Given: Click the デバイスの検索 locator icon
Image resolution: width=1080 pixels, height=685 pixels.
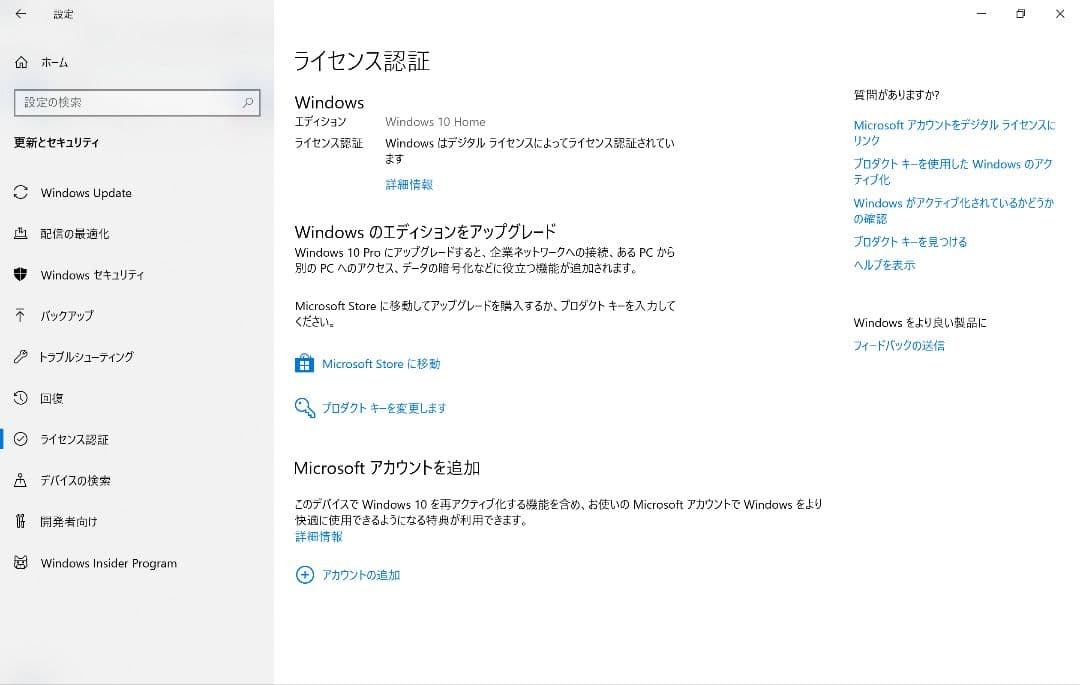Looking at the screenshot, I should (21, 481).
